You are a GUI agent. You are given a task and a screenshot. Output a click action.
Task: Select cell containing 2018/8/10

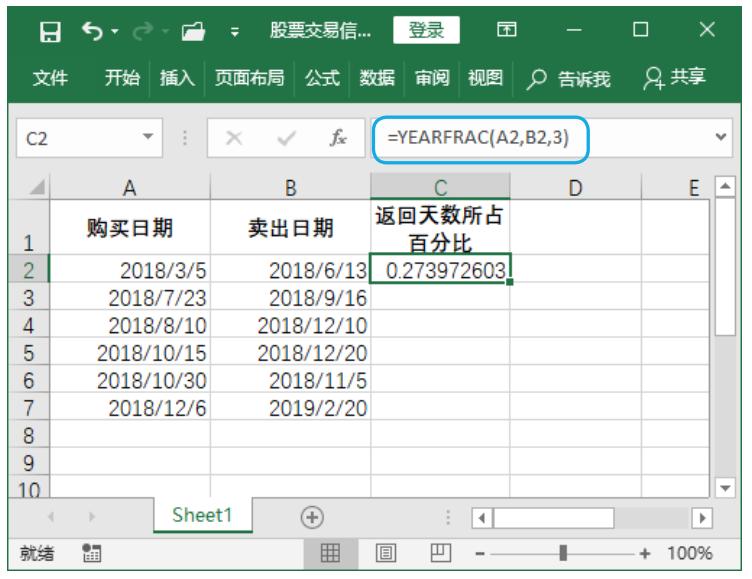(x=129, y=325)
